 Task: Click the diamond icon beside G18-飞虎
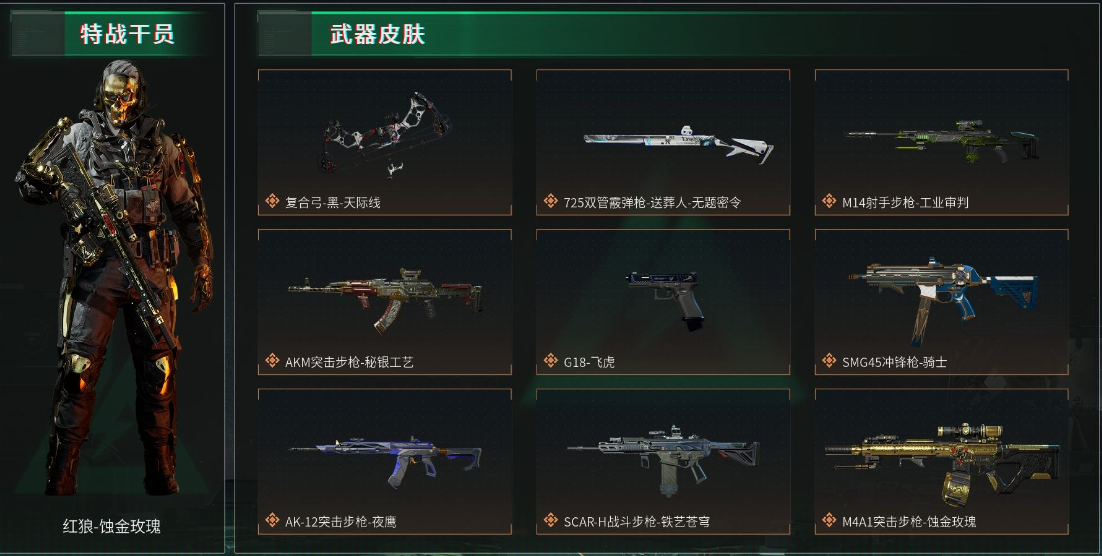click(551, 361)
